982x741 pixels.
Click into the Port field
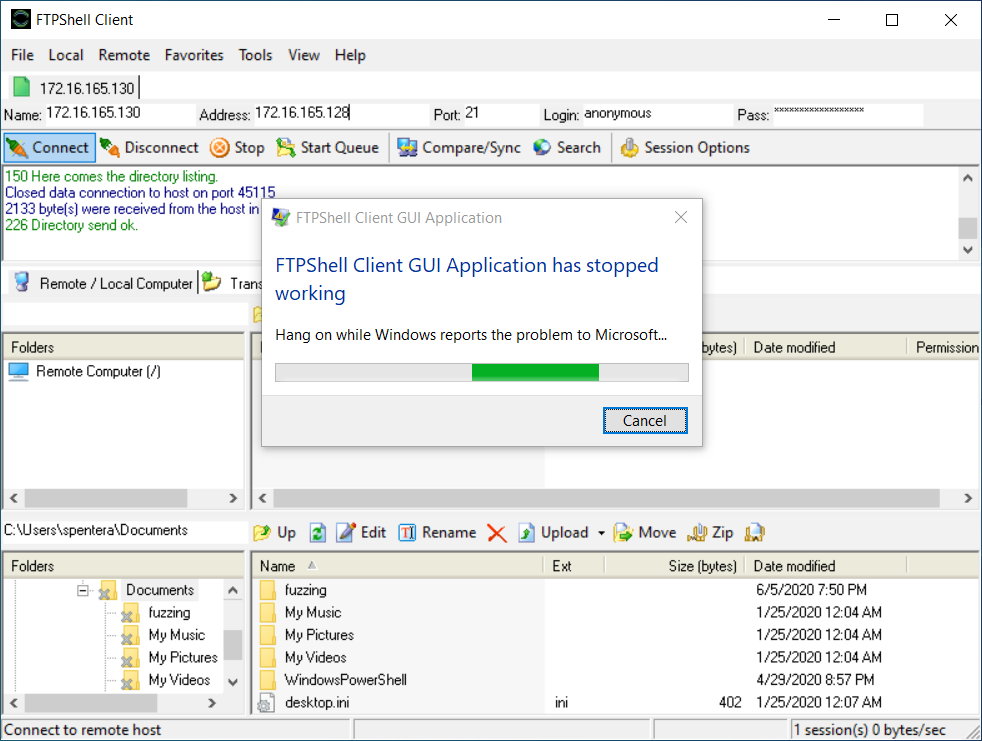(500, 113)
